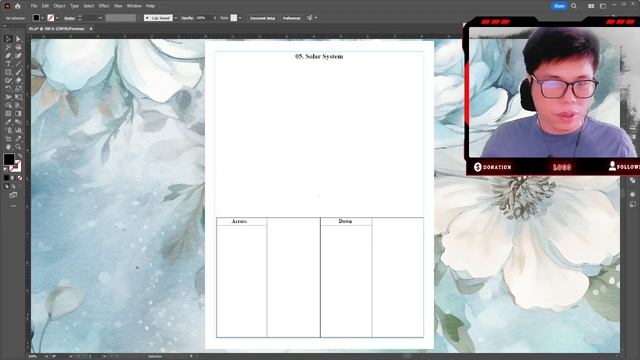Viewport: 640px width, 360px height.
Task: Open the Type menu
Action: [x=74, y=6]
